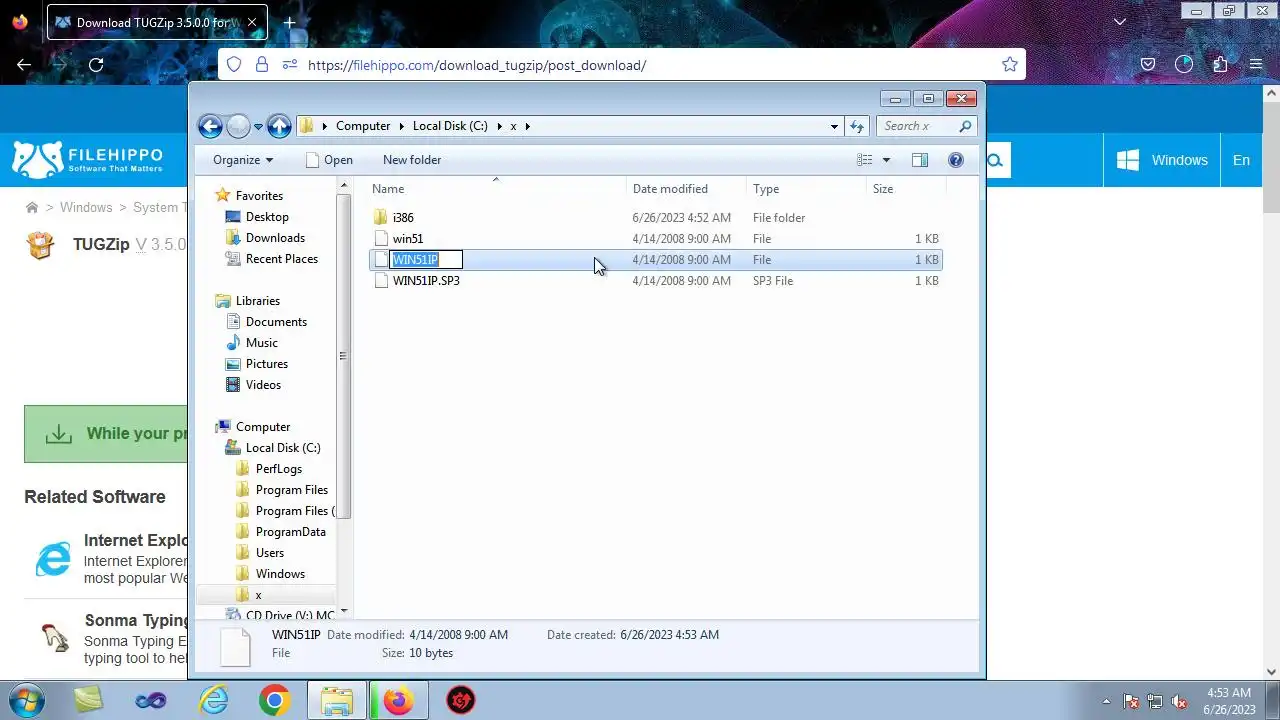Open the Windows Start button
Image resolution: width=1280 pixels, height=720 pixels.
click(x=26, y=700)
